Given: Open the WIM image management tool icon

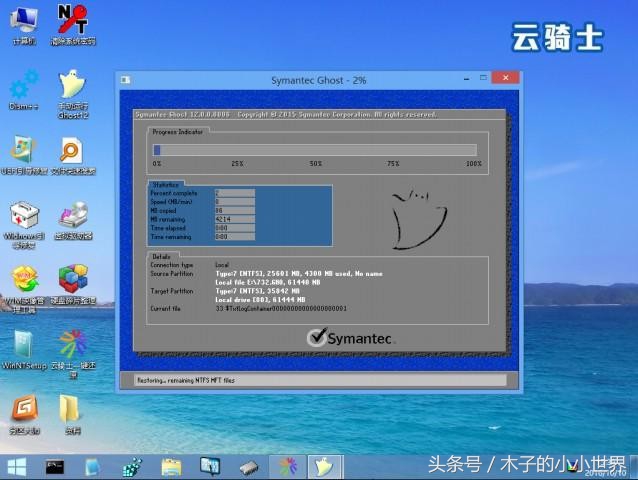Looking at the screenshot, I should (24, 290).
